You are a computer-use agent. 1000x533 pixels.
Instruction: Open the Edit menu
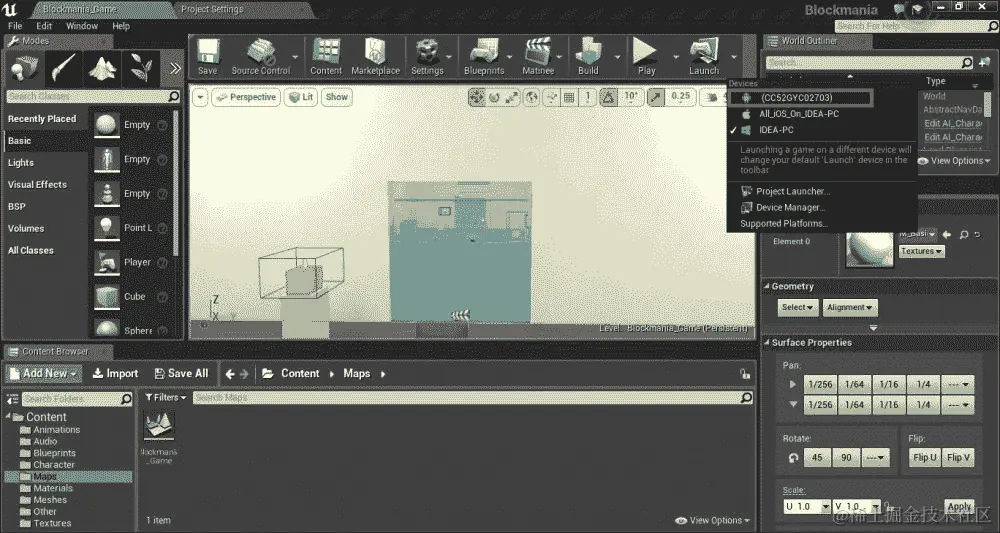click(44, 26)
